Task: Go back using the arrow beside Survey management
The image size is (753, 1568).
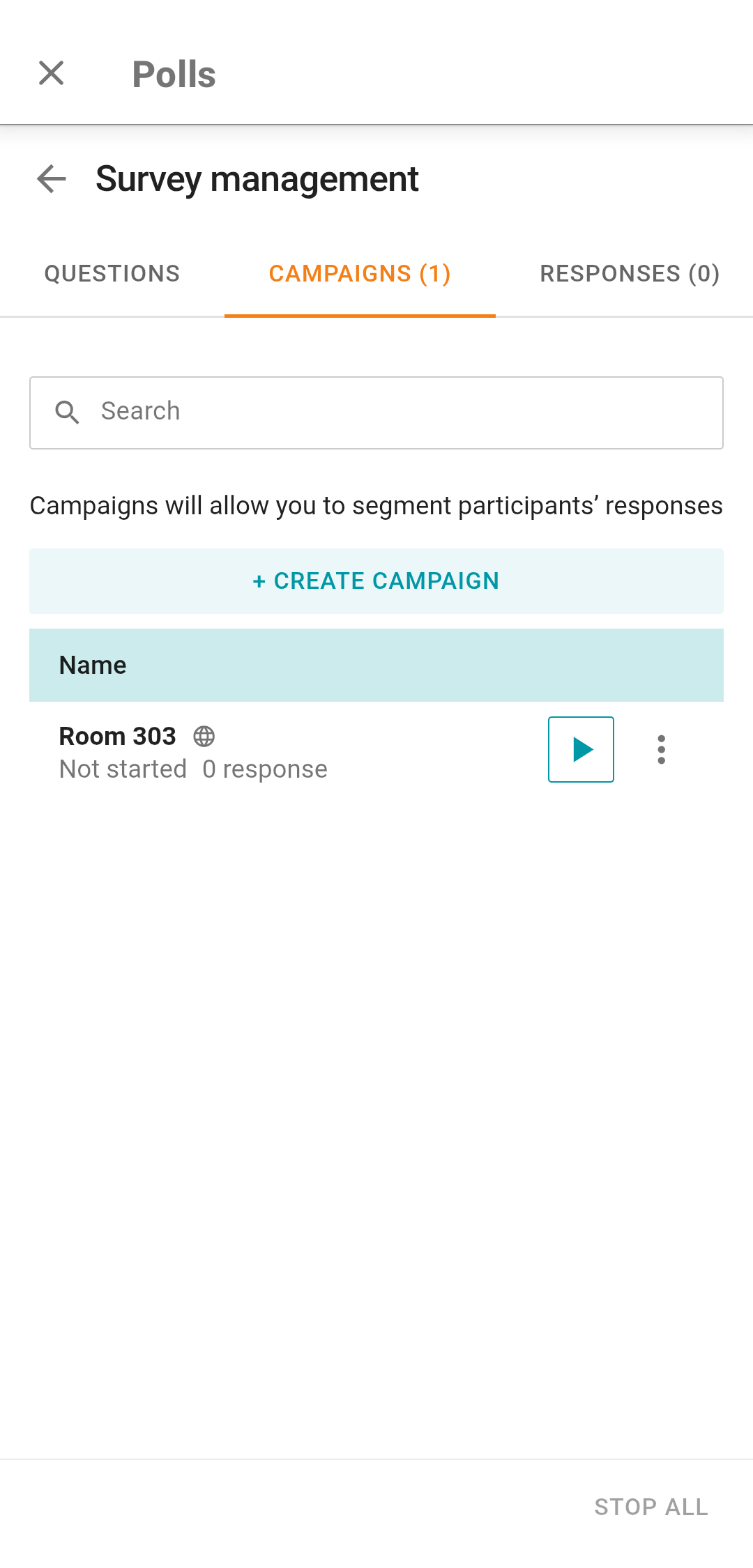Action: tap(52, 179)
